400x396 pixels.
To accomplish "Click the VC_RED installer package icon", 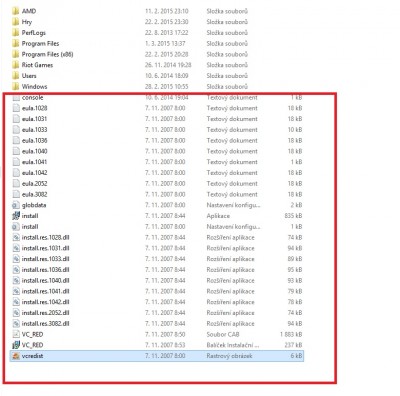I will click(16, 345).
